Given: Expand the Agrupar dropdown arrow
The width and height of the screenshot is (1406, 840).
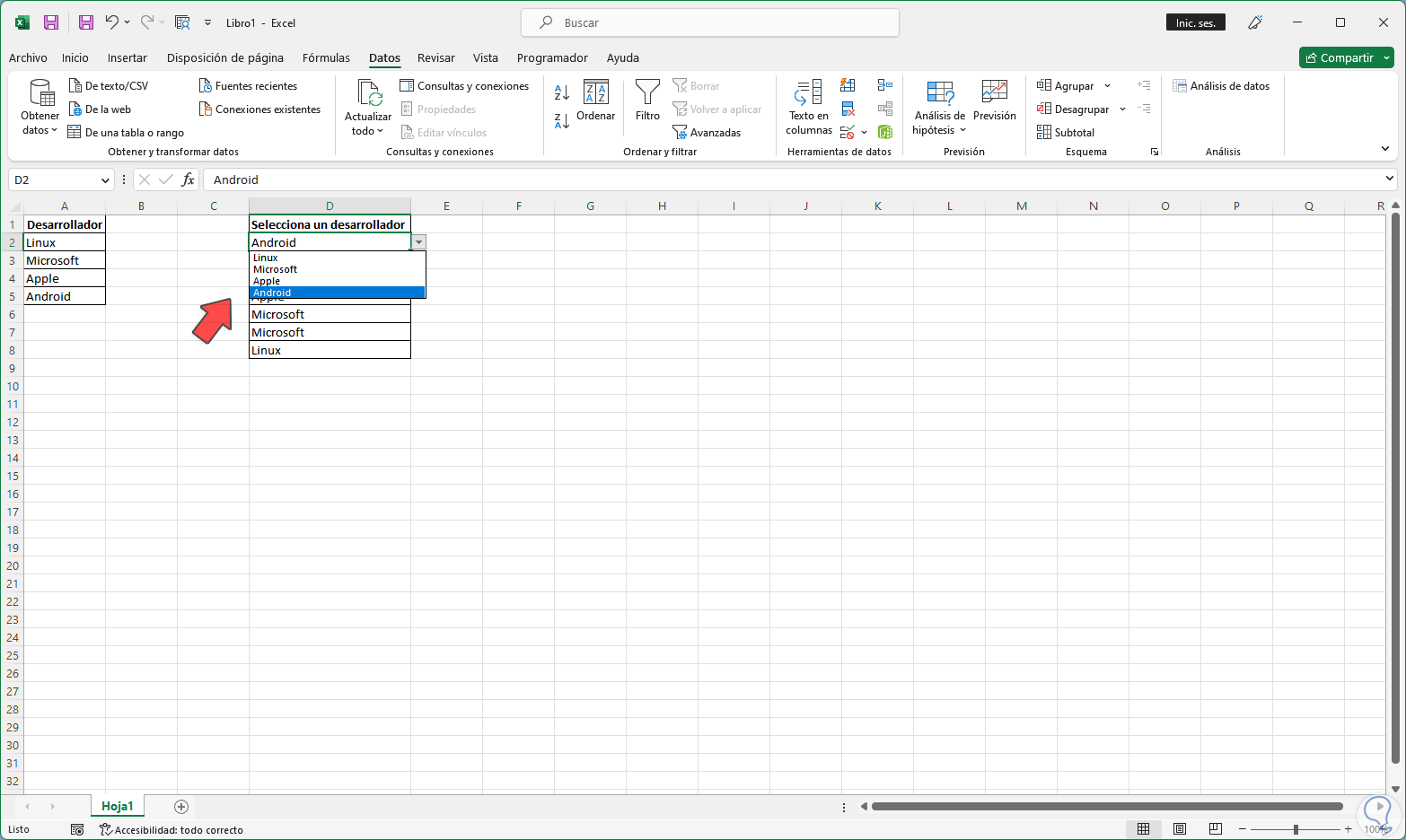Looking at the screenshot, I should point(1108,86).
